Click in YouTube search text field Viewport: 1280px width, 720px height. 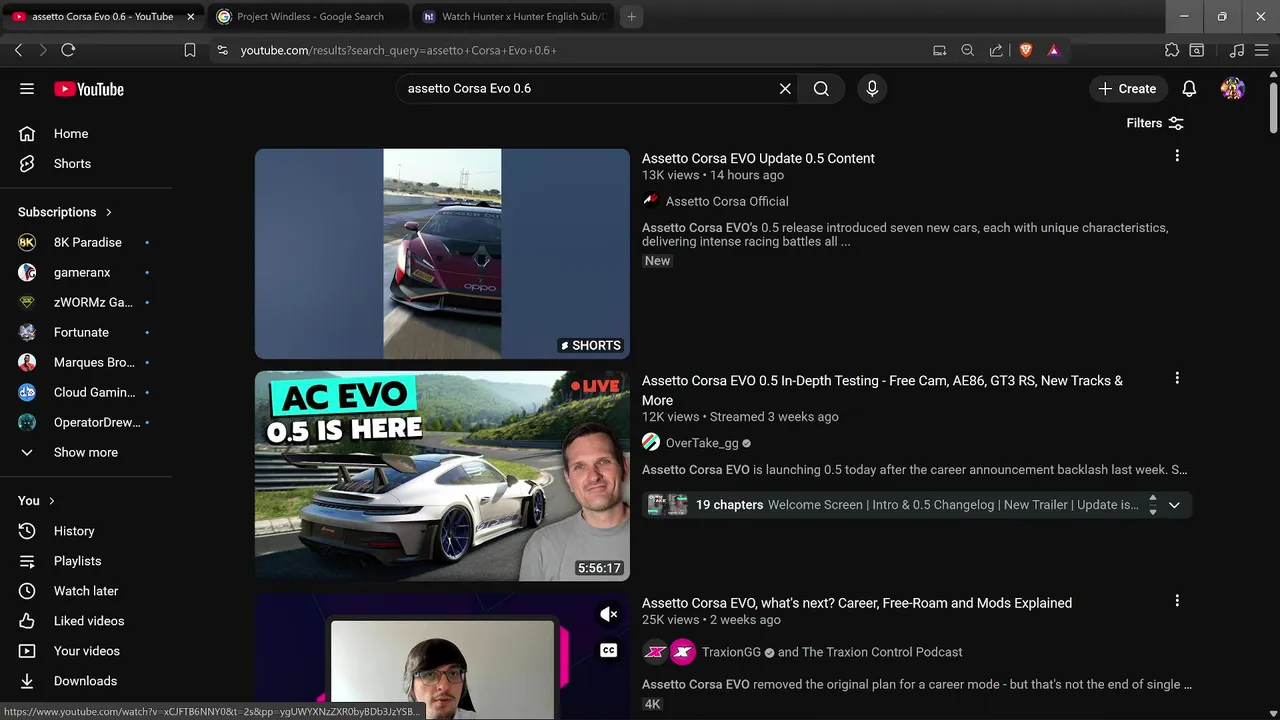click(588, 89)
